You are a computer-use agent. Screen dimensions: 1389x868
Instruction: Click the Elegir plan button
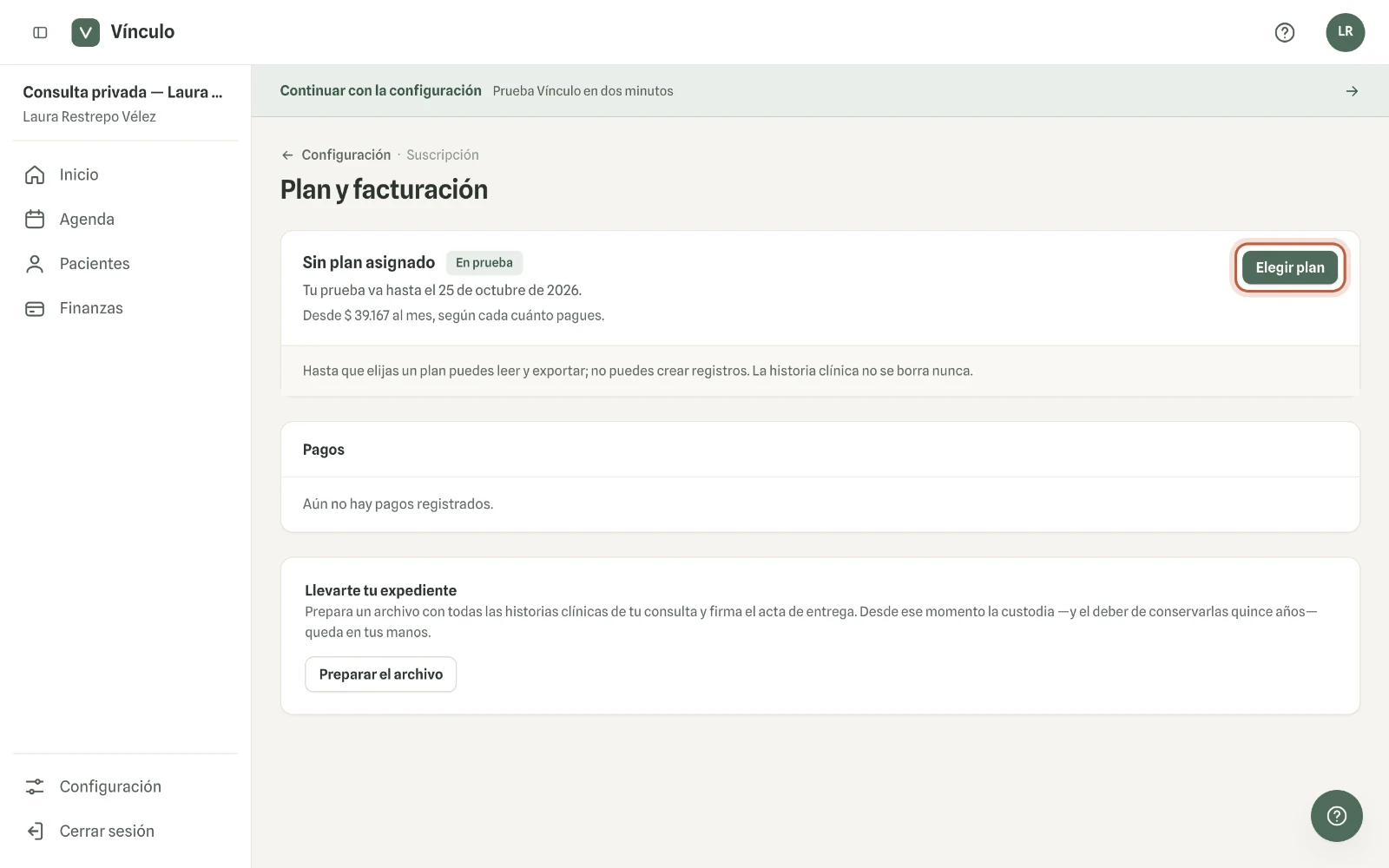[x=1289, y=267]
